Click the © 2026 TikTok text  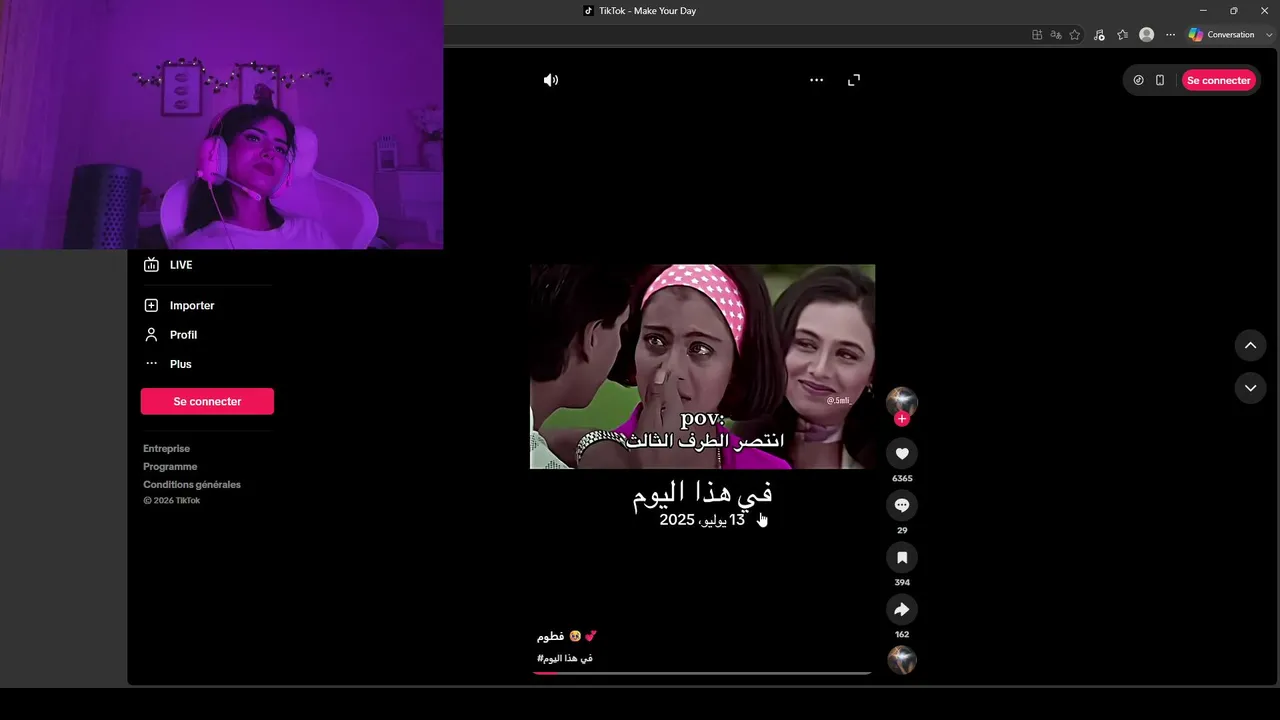[x=172, y=501]
